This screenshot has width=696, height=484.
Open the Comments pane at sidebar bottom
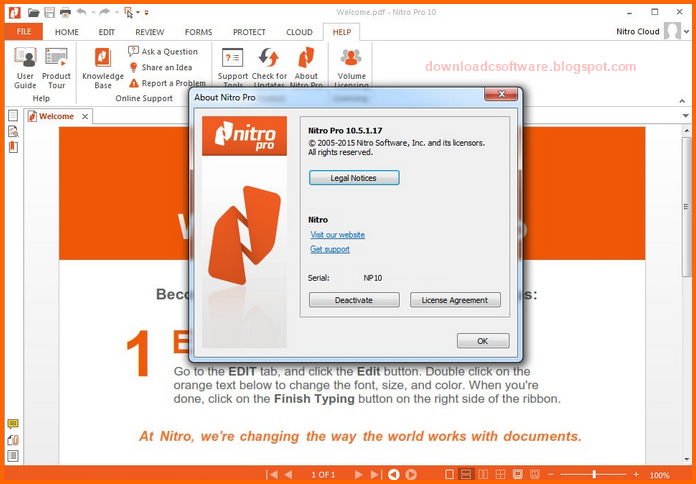pyautogui.click(x=13, y=424)
